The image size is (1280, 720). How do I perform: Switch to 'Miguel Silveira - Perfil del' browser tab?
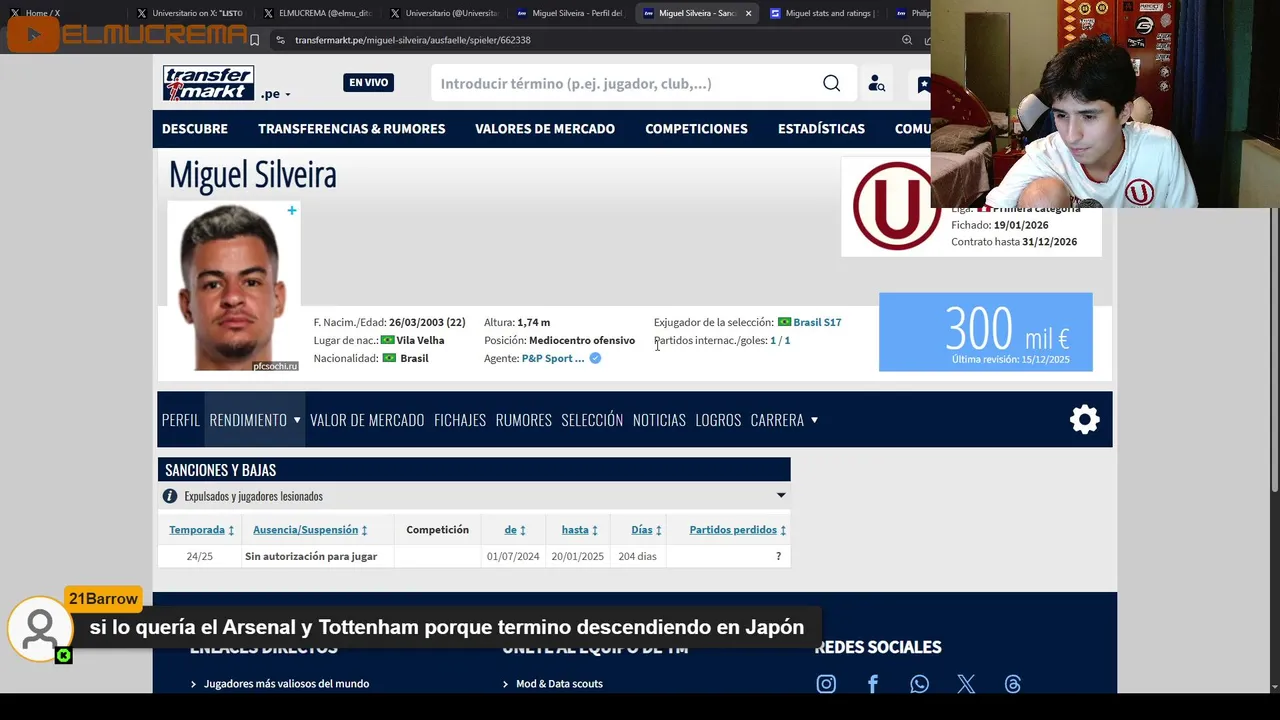point(570,13)
